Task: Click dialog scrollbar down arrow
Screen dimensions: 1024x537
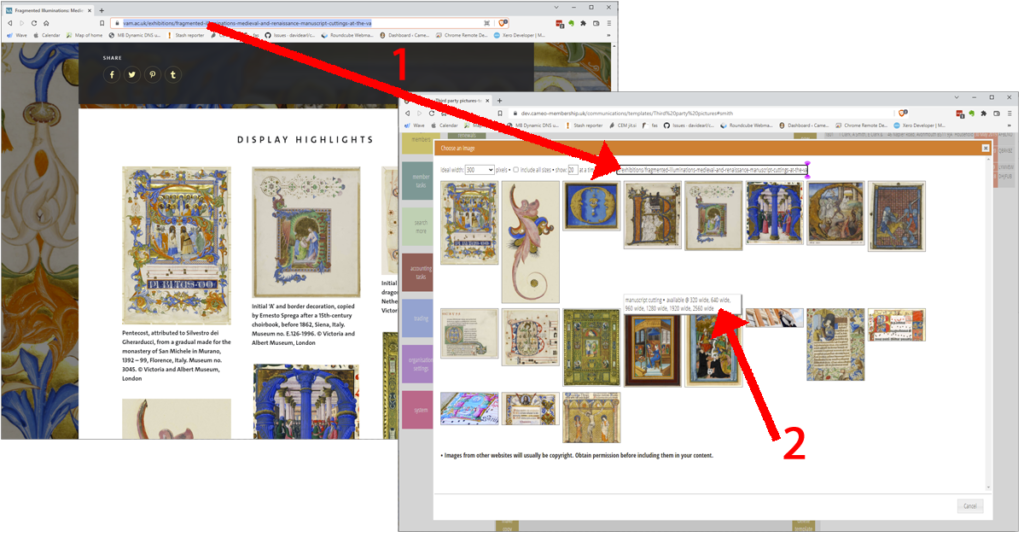Action: (988, 487)
